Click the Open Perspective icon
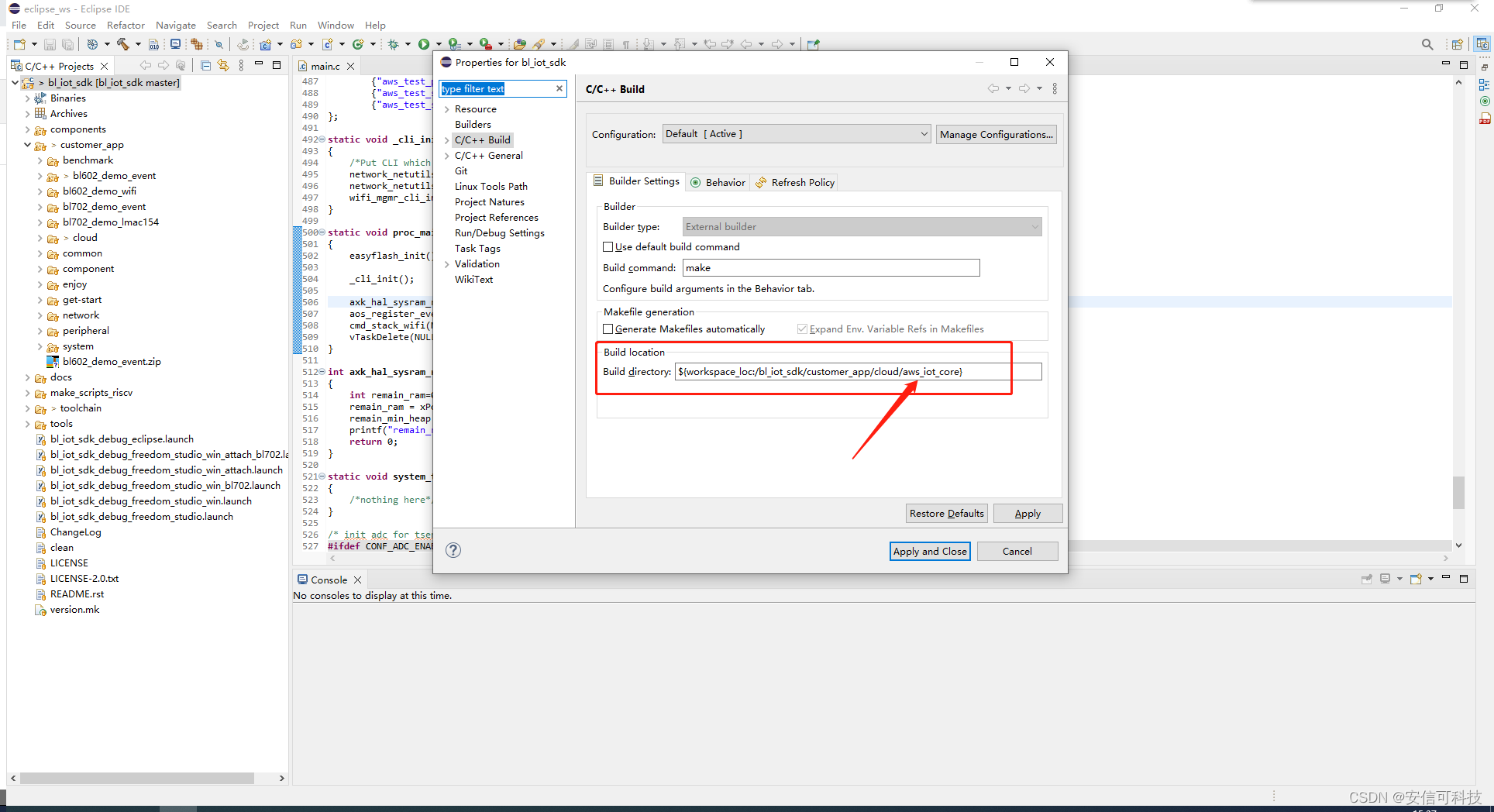 coord(1458,44)
